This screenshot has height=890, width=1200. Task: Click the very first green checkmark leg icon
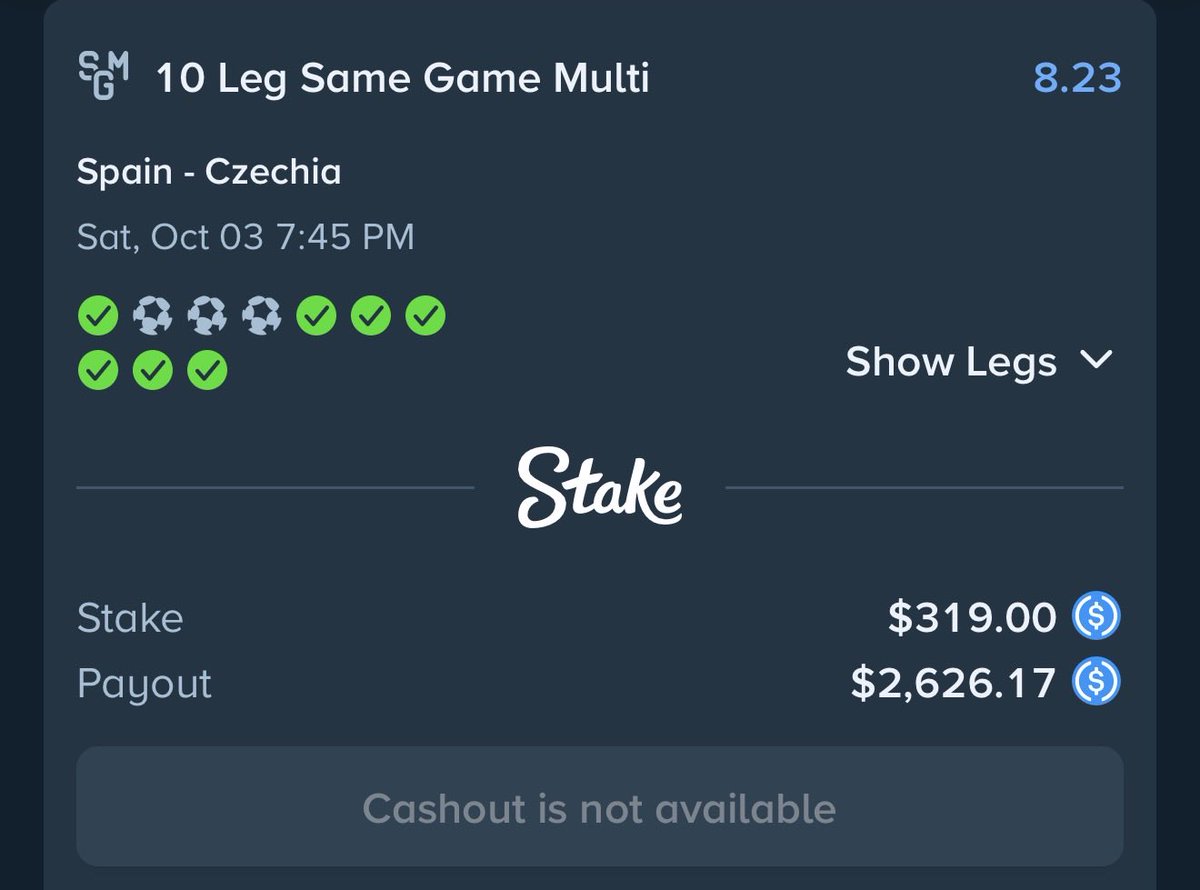point(97,317)
